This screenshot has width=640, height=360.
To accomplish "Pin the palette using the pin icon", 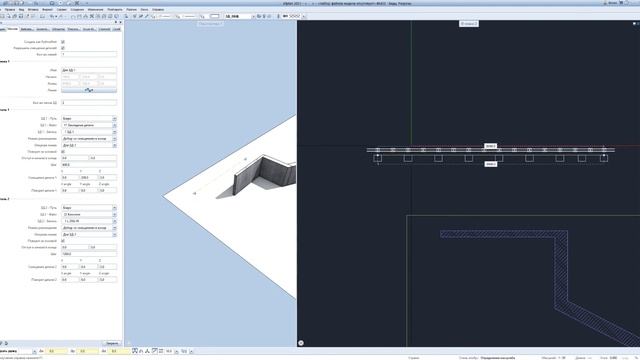I will click(x=116, y=22).
